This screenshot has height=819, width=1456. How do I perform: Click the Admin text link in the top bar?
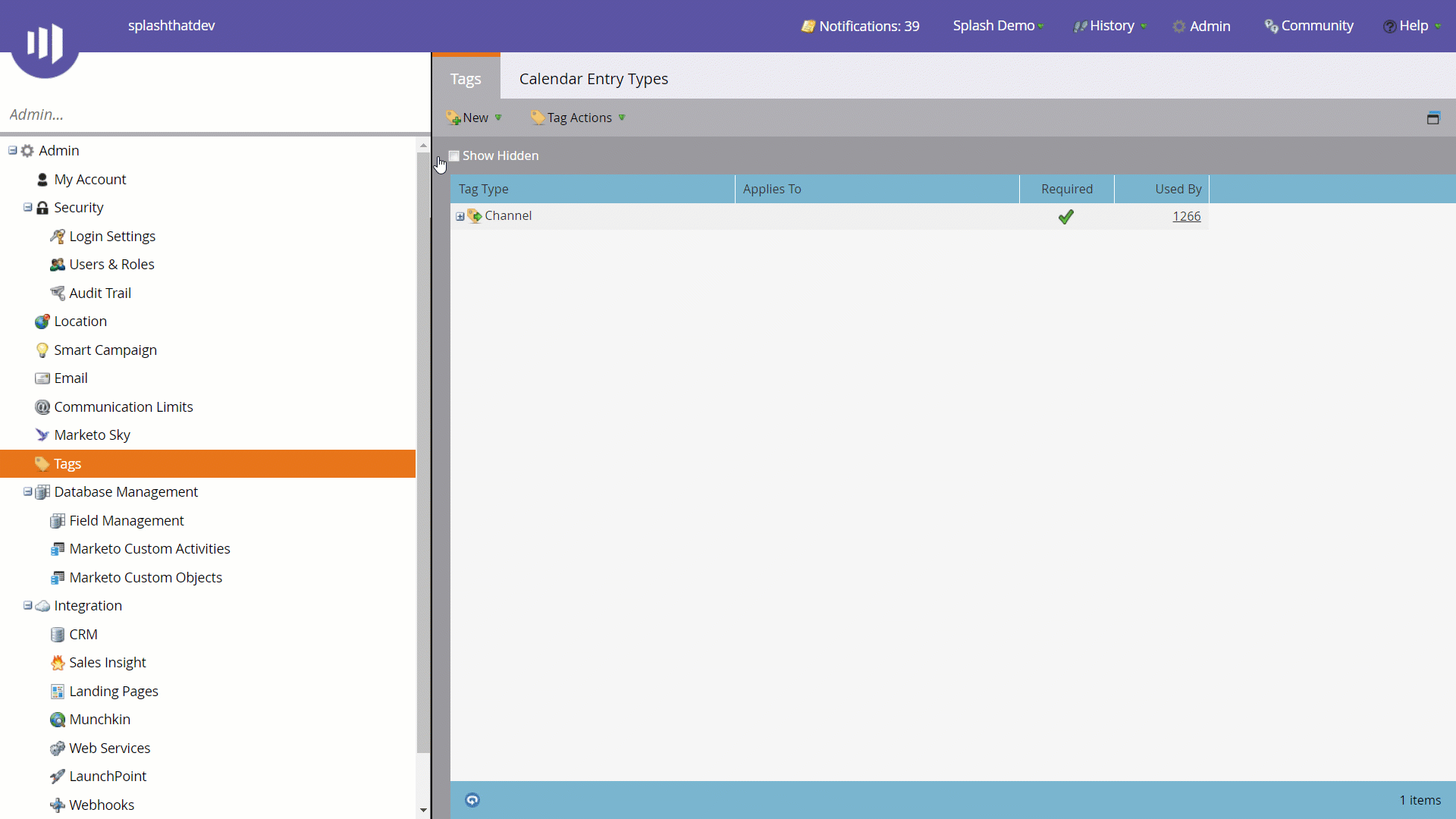1210,27
